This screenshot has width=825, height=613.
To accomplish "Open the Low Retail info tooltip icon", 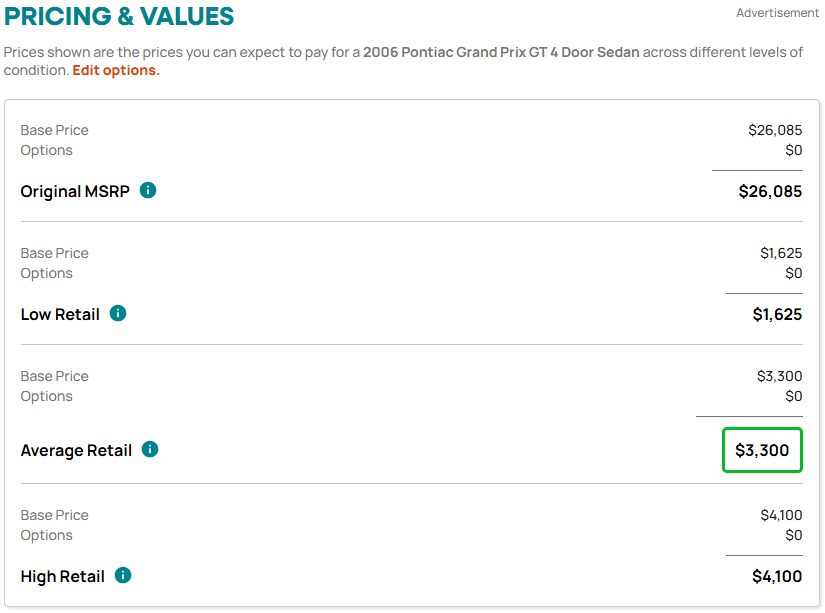I will point(118,313).
